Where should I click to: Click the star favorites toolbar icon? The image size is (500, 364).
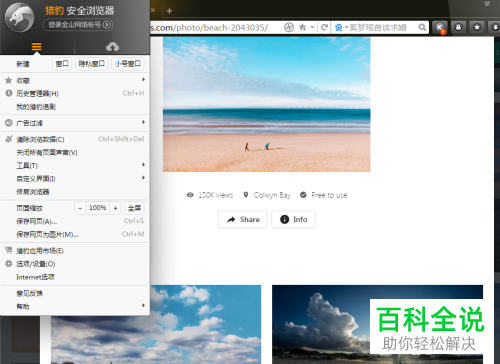coord(477,27)
